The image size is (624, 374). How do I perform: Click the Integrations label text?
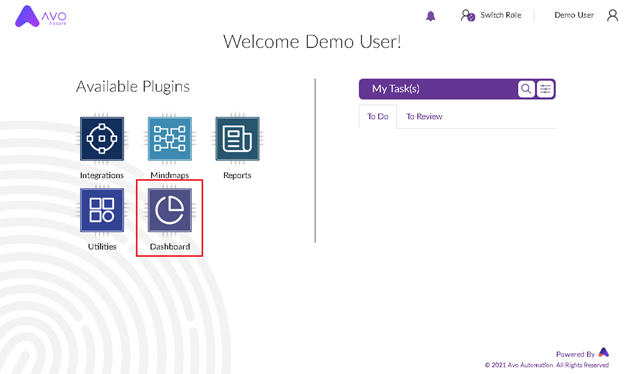point(102,175)
